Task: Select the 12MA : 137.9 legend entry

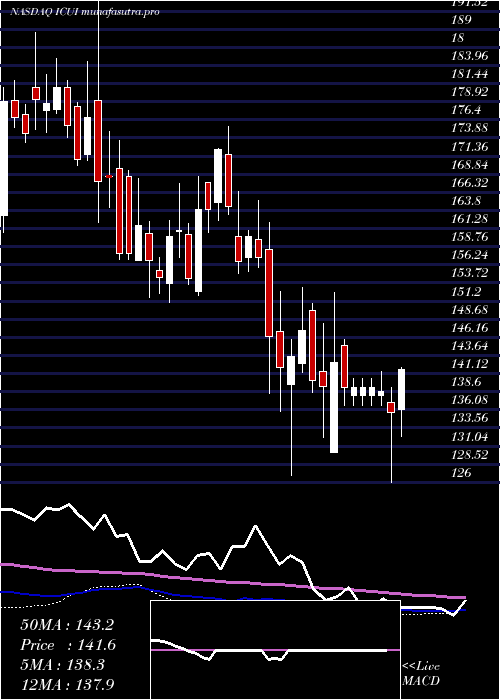Action: click(x=67, y=684)
